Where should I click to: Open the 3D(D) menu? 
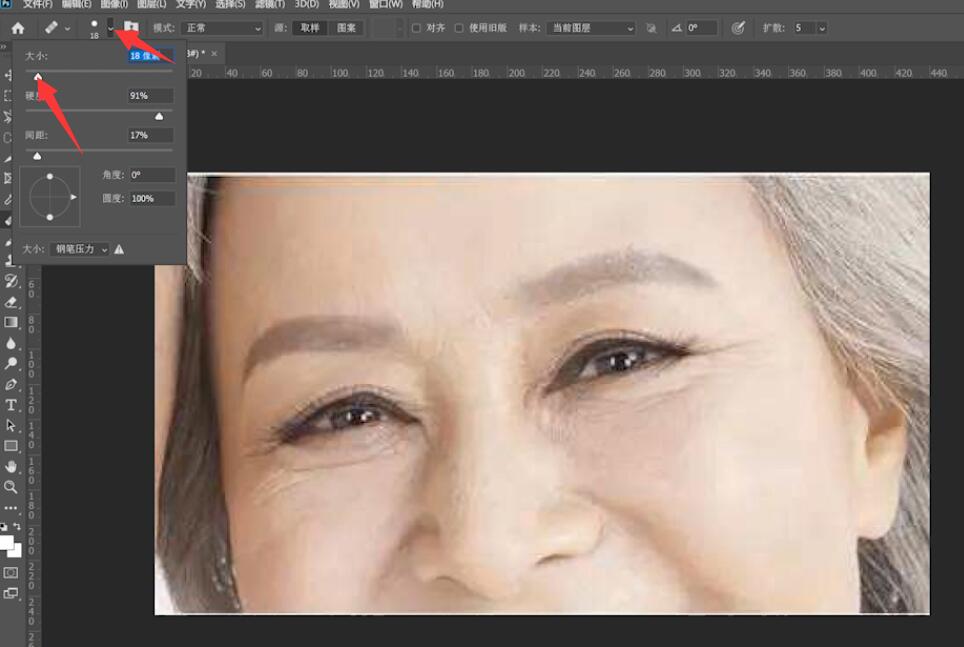(306, 4)
